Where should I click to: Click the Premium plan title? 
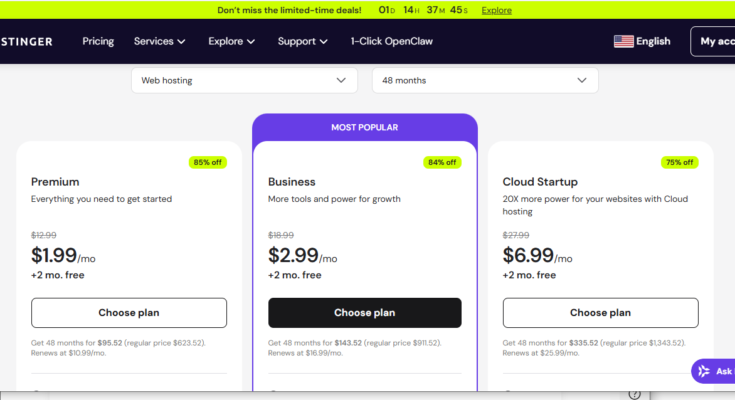pos(55,182)
